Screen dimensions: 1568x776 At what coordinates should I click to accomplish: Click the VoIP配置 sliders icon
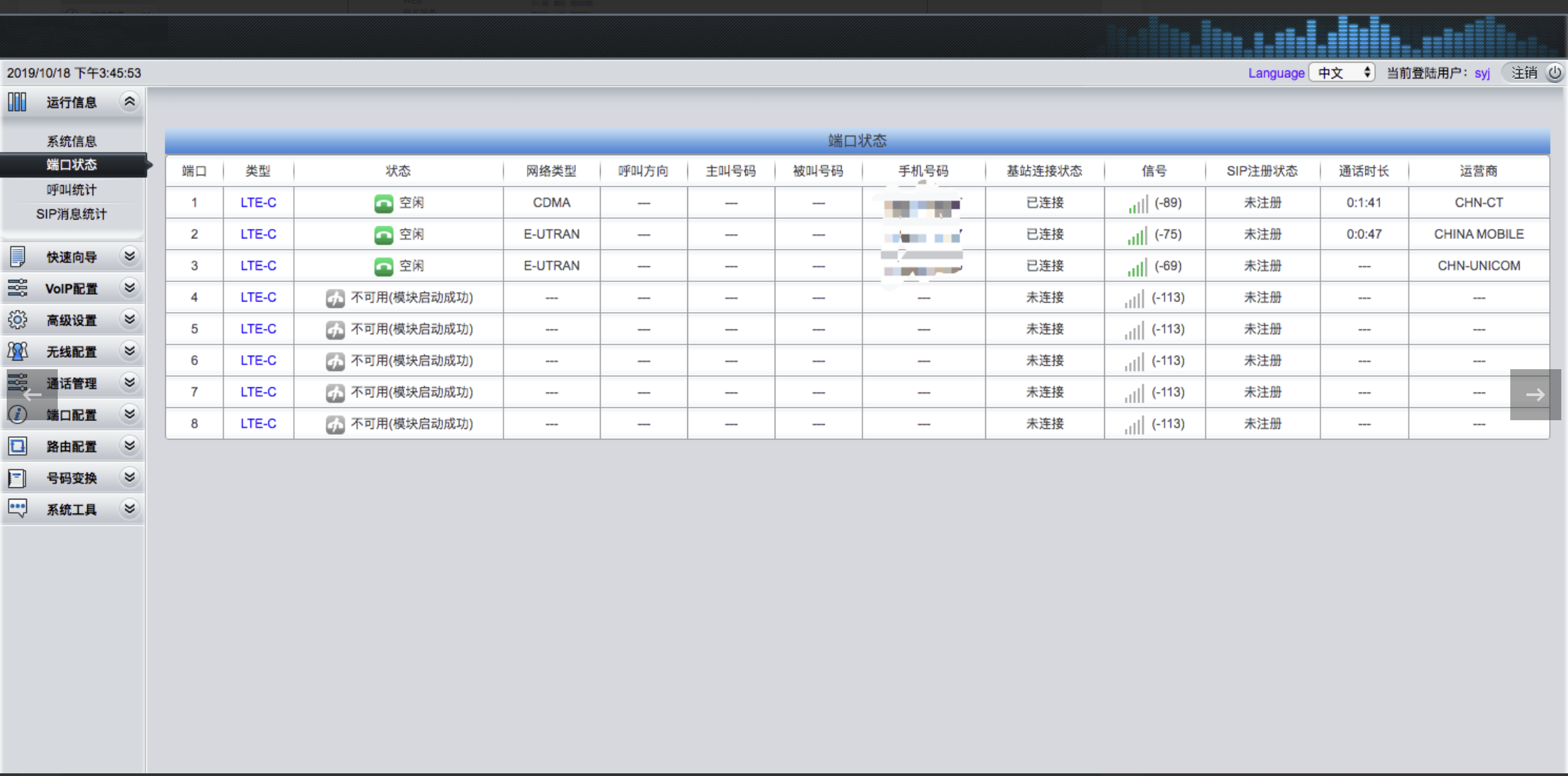pos(17,288)
